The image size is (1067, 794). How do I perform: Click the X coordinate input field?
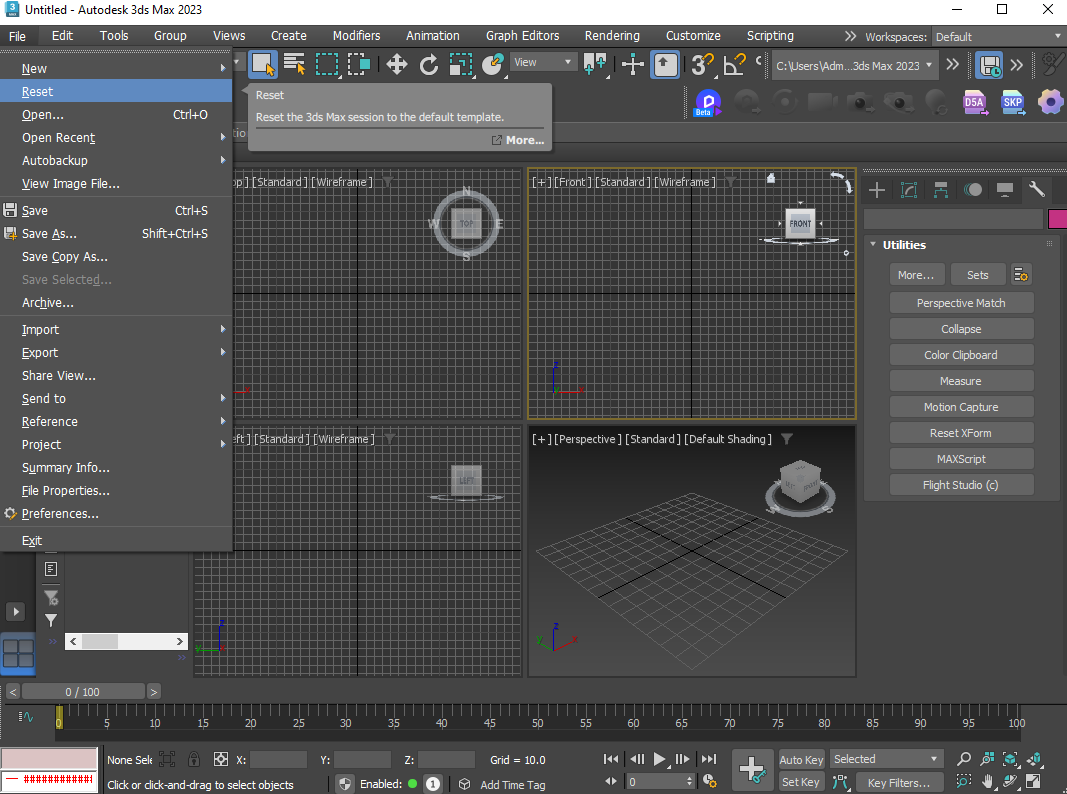278,760
